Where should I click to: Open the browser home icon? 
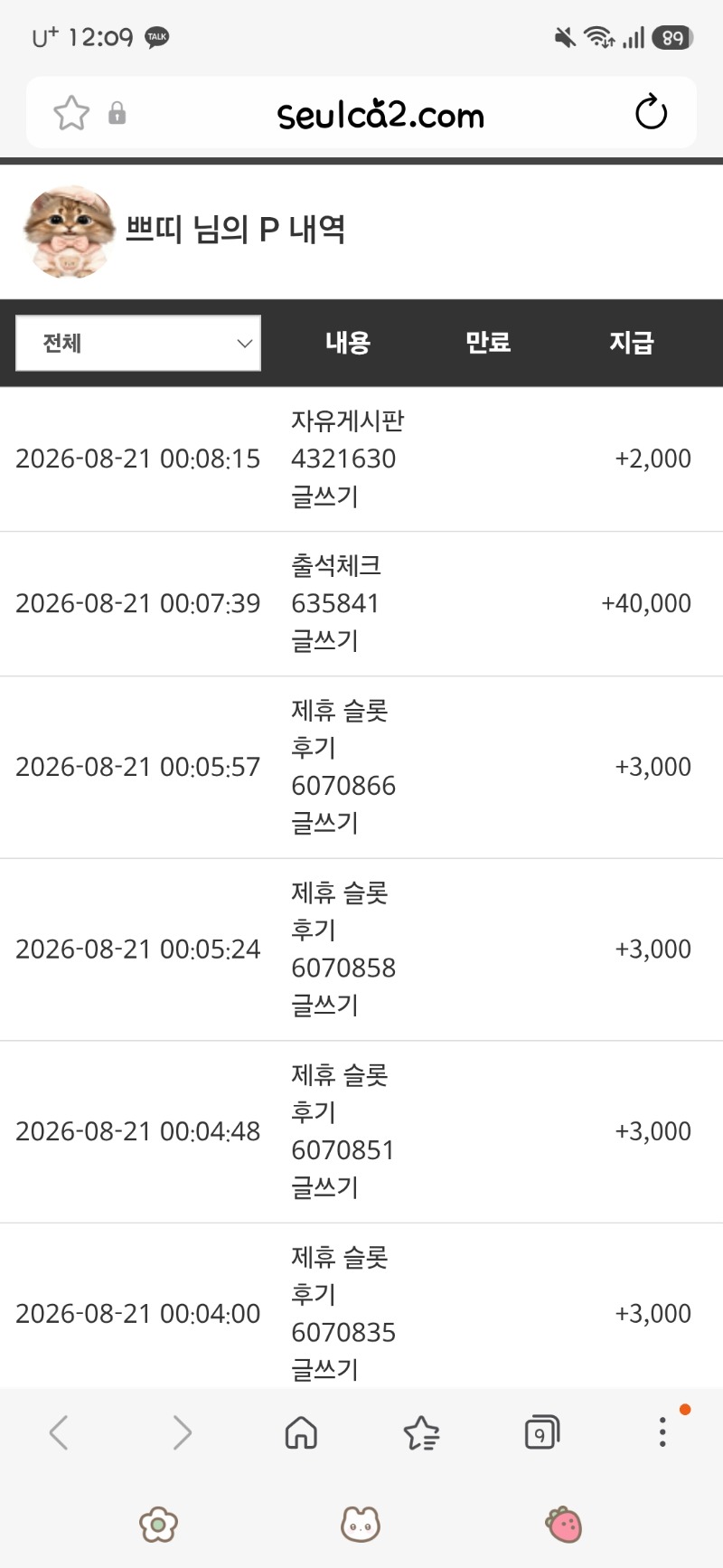tap(301, 1432)
